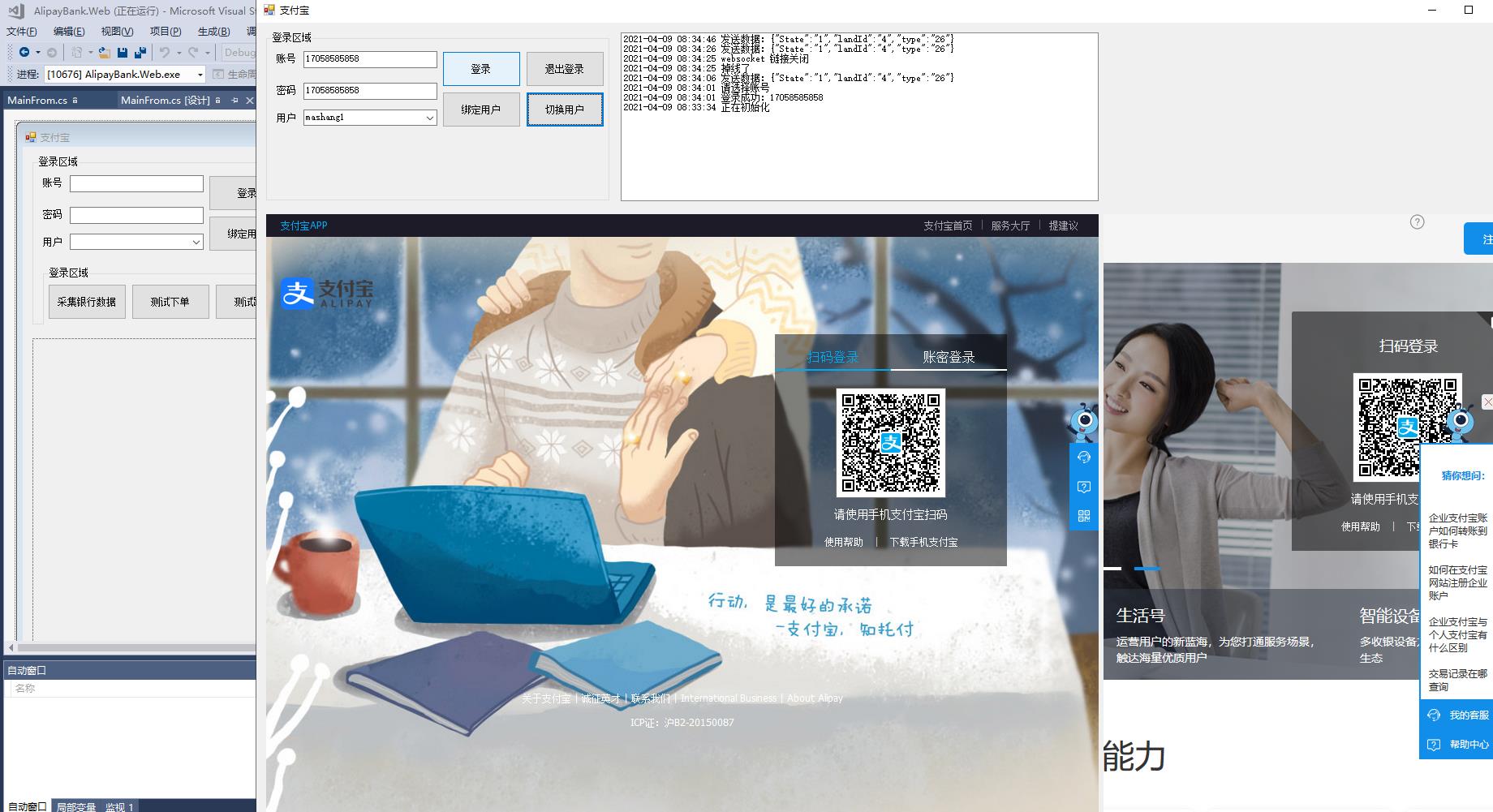1493x812 pixels.
Task: Open the navigate backward history dropdown arrow
Action: [37, 53]
